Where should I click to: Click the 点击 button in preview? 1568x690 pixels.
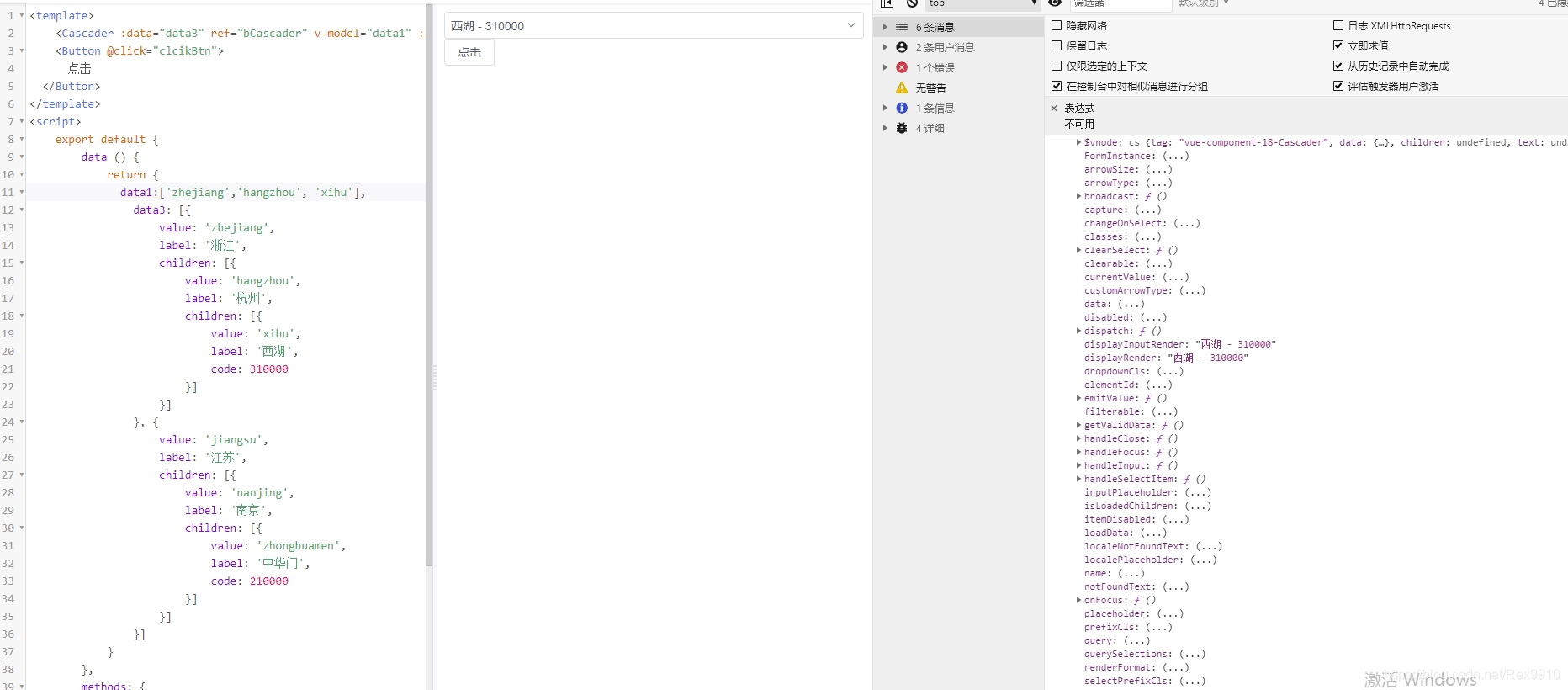point(469,52)
